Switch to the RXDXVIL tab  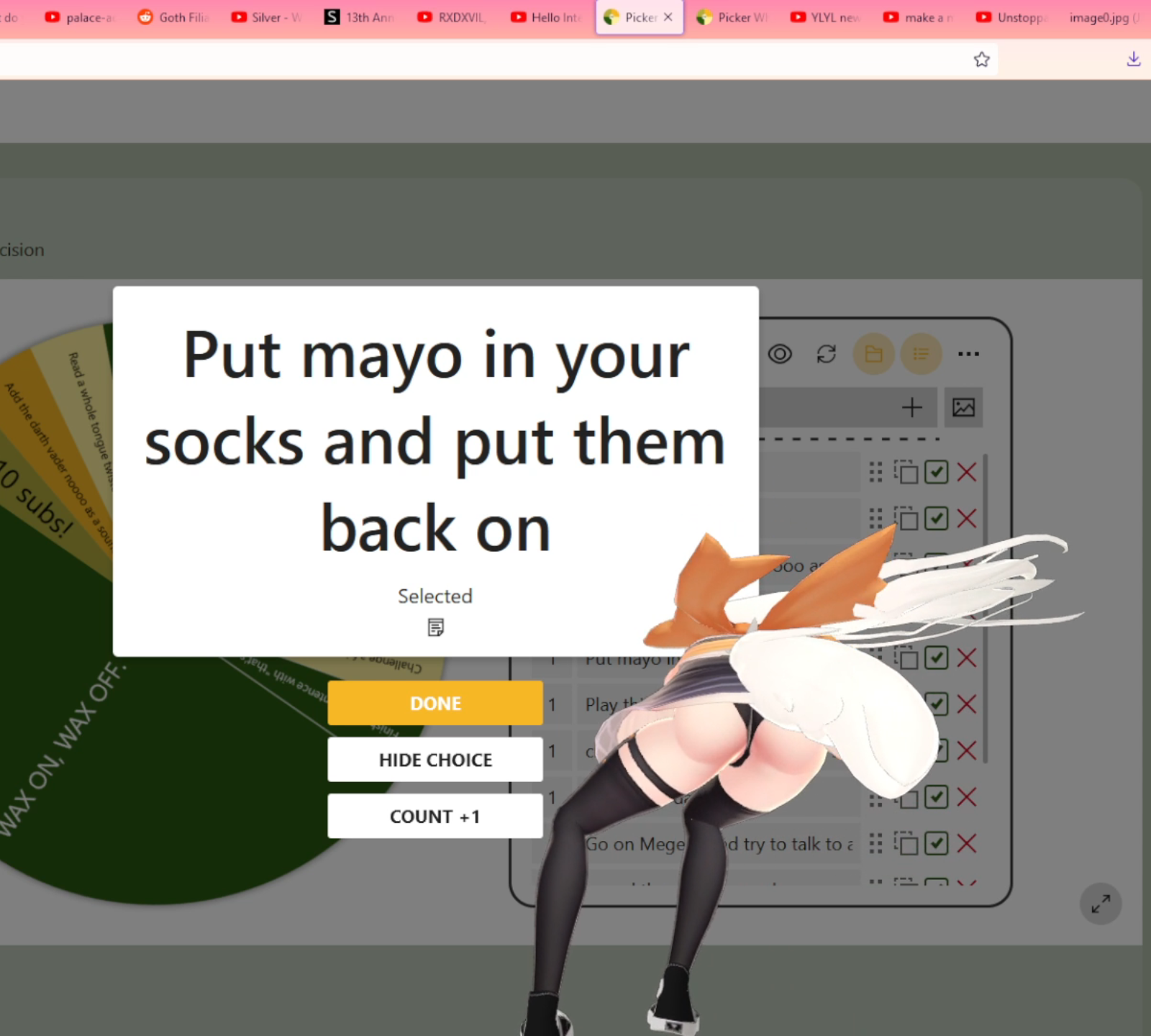(452, 17)
